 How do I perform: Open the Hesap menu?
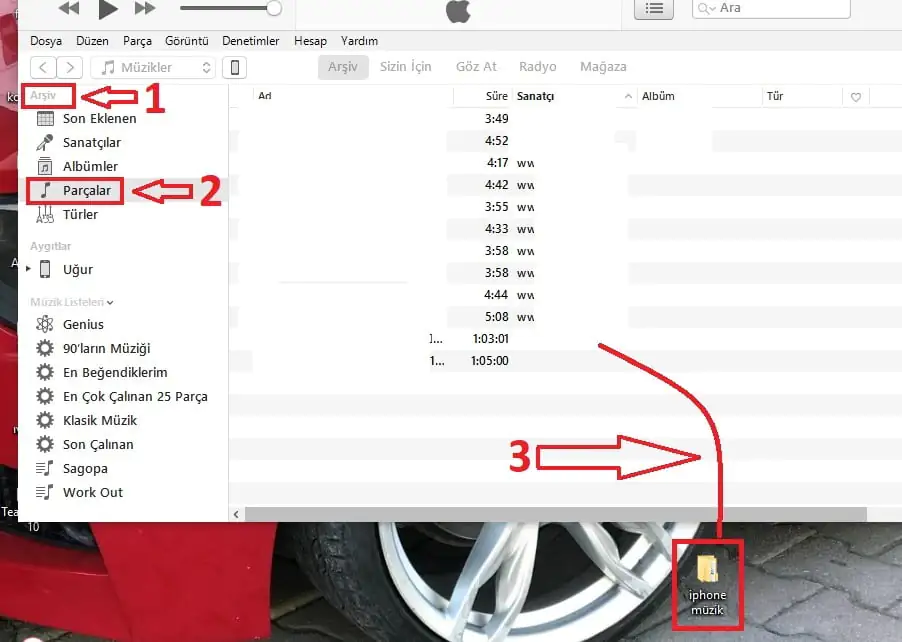(x=310, y=41)
